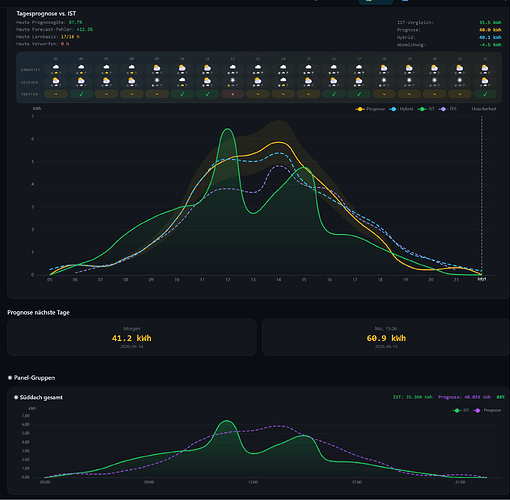
Task: Open the Mo. 15.06. 60.9 kWh forecast card
Action: point(386,337)
